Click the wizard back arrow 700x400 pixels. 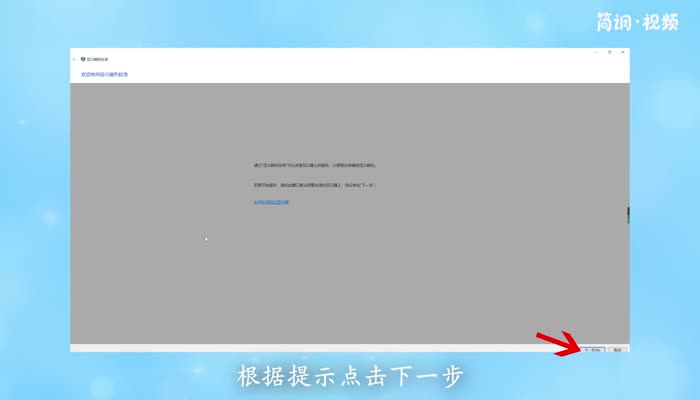point(74,59)
